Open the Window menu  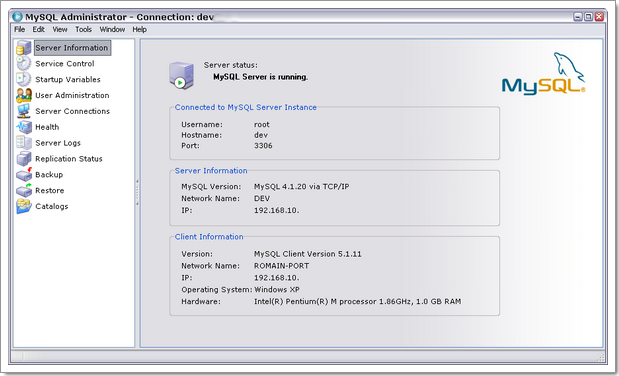[112, 30]
